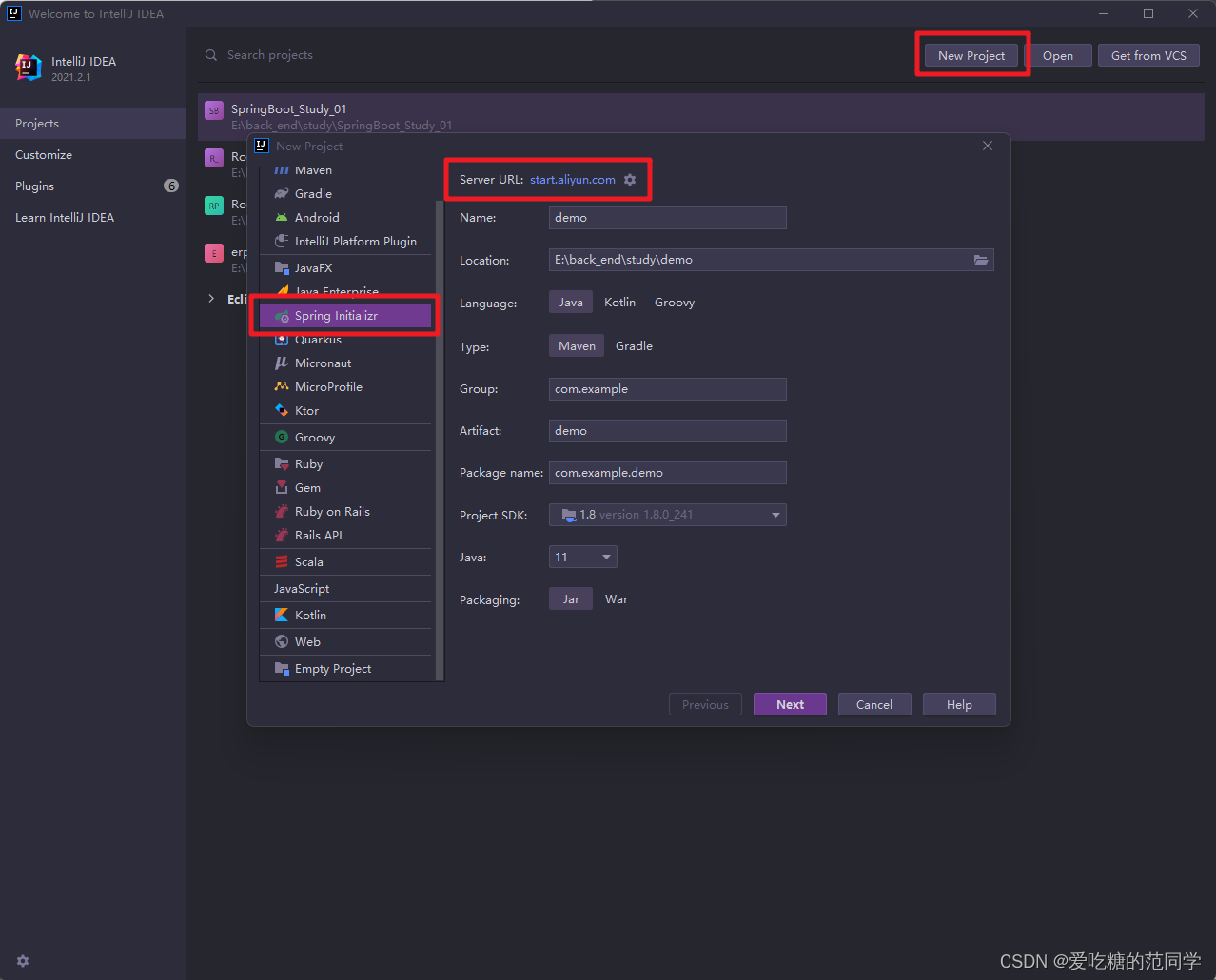Click Get from VCS button
Image resolution: width=1216 pixels, height=980 pixels.
(x=1148, y=55)
